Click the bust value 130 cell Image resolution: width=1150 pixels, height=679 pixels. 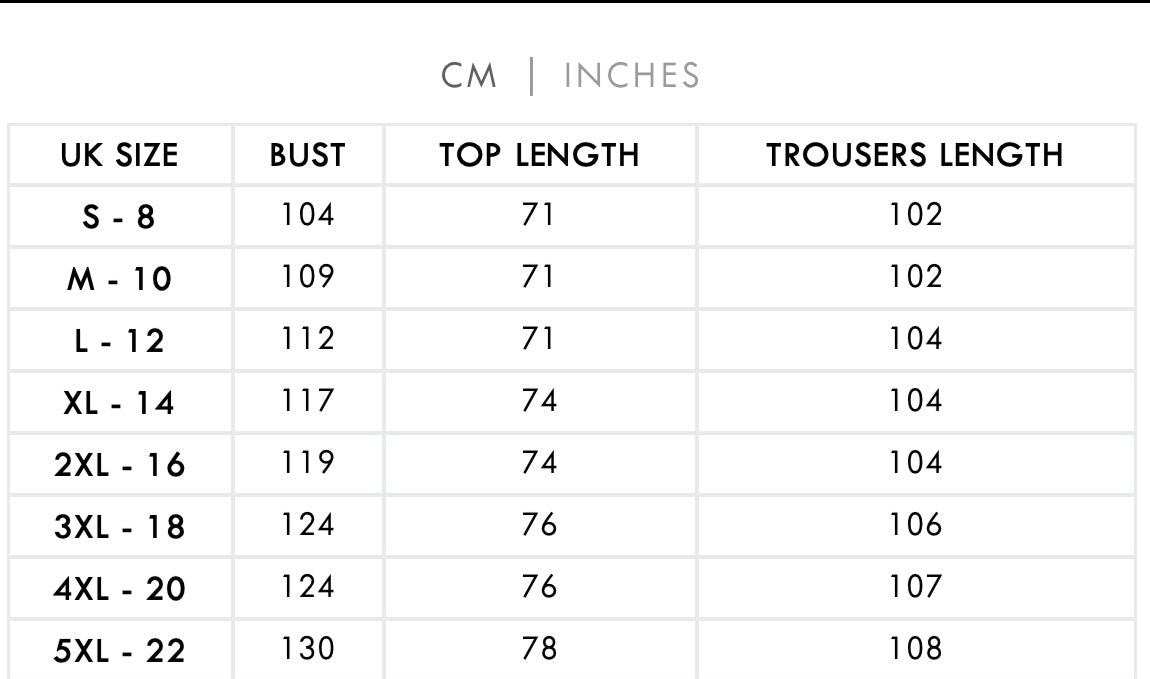307,649
